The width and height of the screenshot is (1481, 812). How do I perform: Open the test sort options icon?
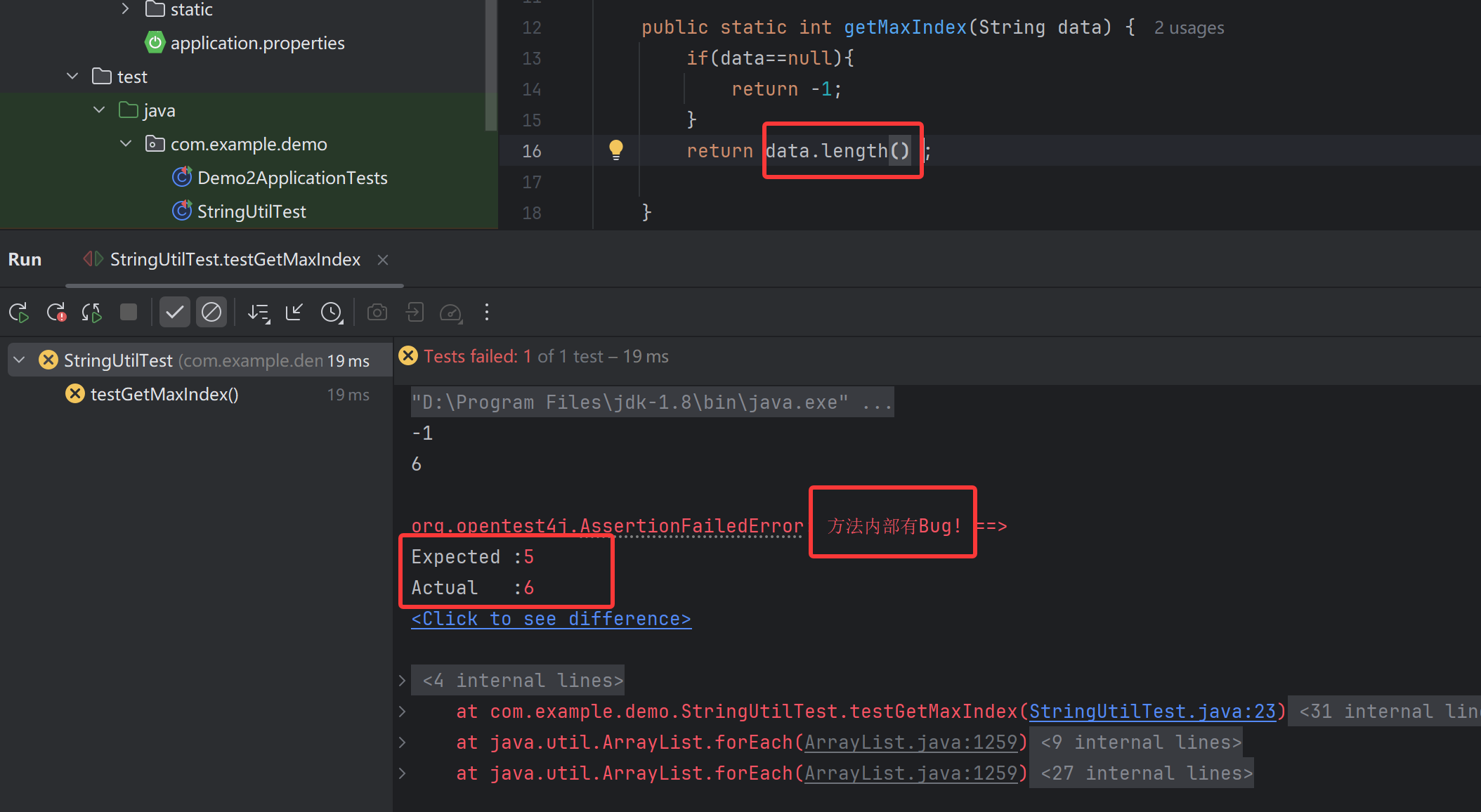pos(259,313)
